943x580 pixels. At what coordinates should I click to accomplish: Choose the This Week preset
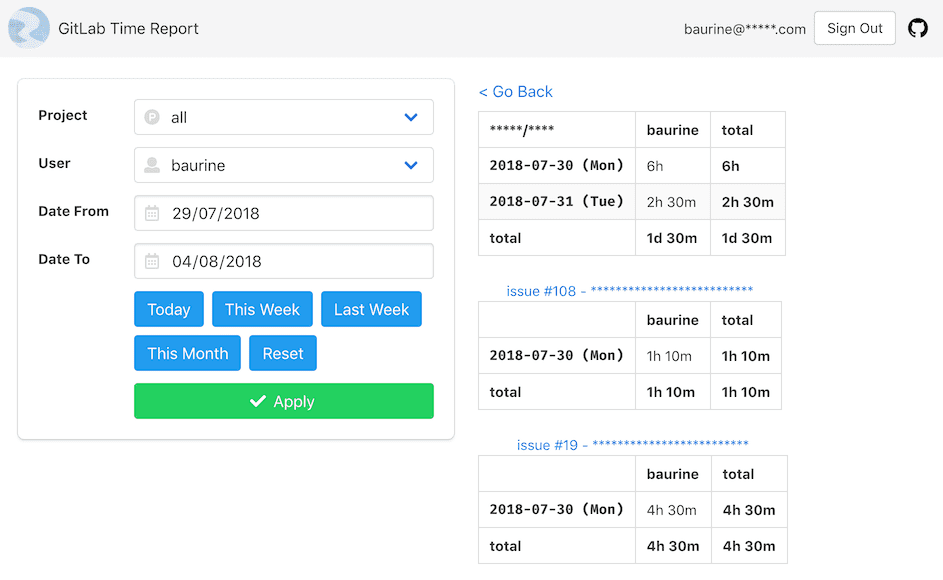(x=262, y=309)
